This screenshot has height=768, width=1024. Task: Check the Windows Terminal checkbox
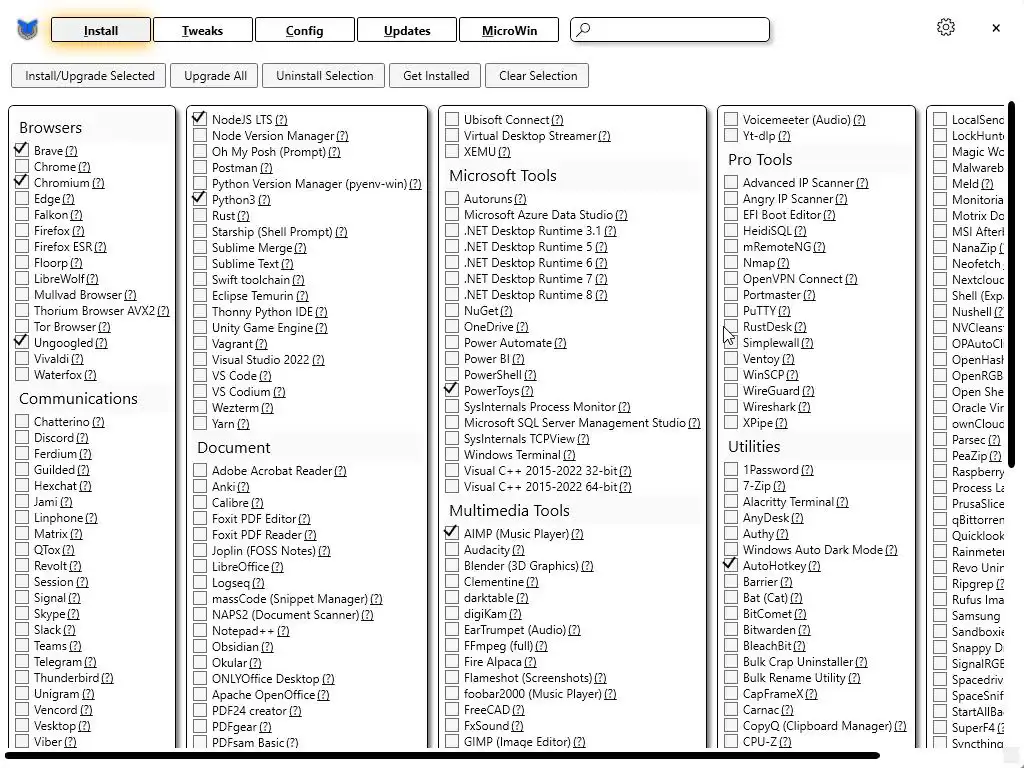click(x=451, y=455)
